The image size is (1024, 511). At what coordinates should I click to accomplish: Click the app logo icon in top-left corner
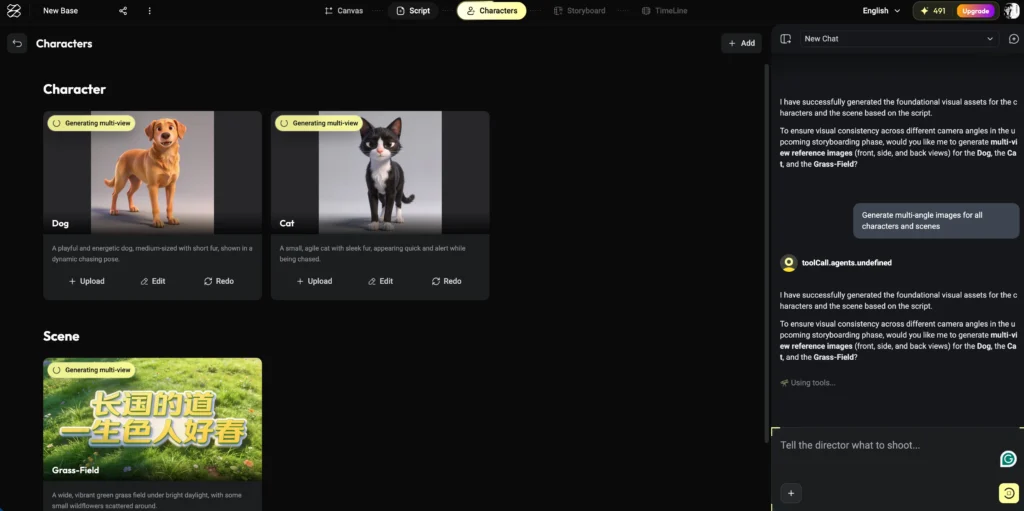14,11
